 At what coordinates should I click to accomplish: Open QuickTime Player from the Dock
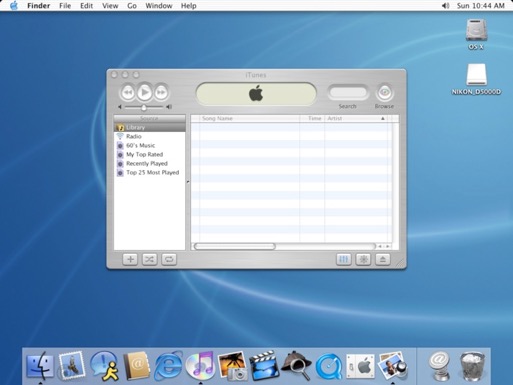tap(328, 367)
